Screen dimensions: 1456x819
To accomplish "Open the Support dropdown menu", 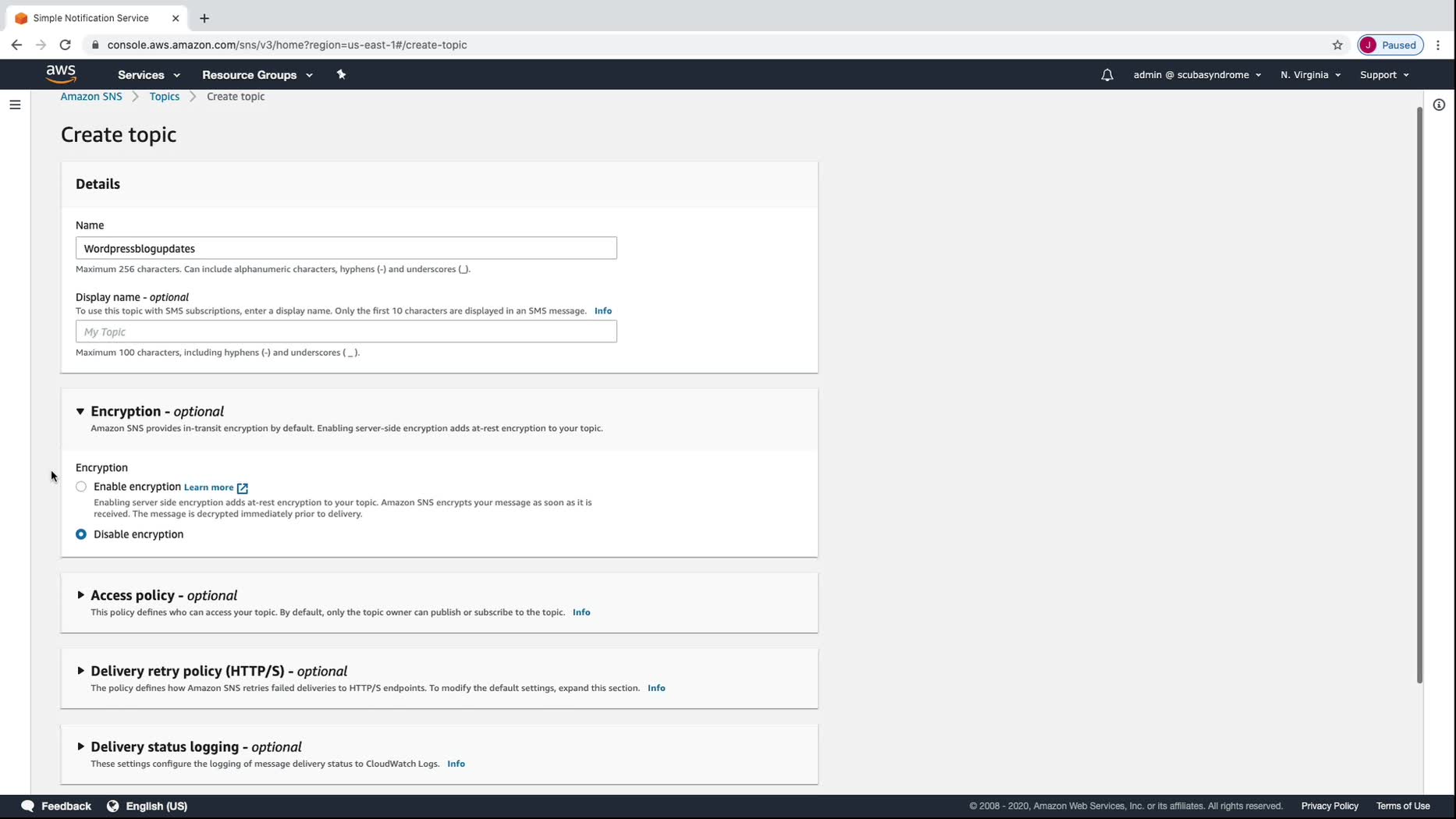I will tap(1384, 75).
